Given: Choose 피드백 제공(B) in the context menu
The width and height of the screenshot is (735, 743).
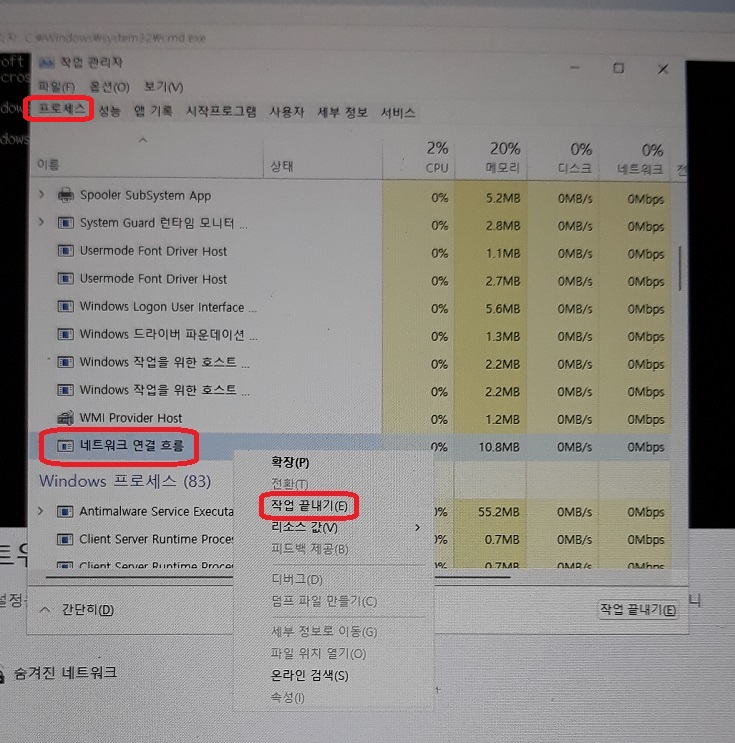Looking at the screenshot, I should point(309,549).
